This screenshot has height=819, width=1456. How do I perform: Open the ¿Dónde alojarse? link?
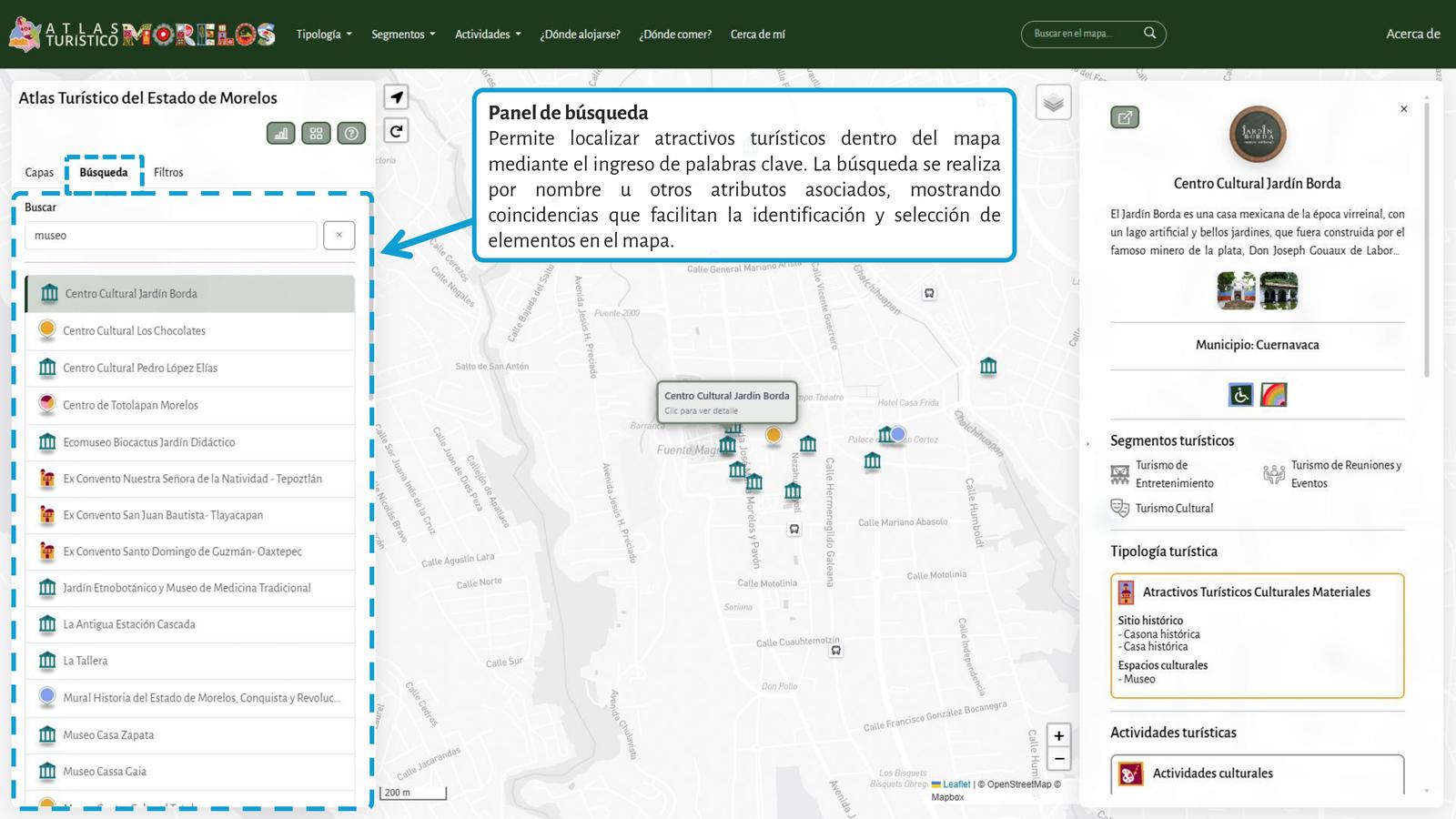[580, 35]
